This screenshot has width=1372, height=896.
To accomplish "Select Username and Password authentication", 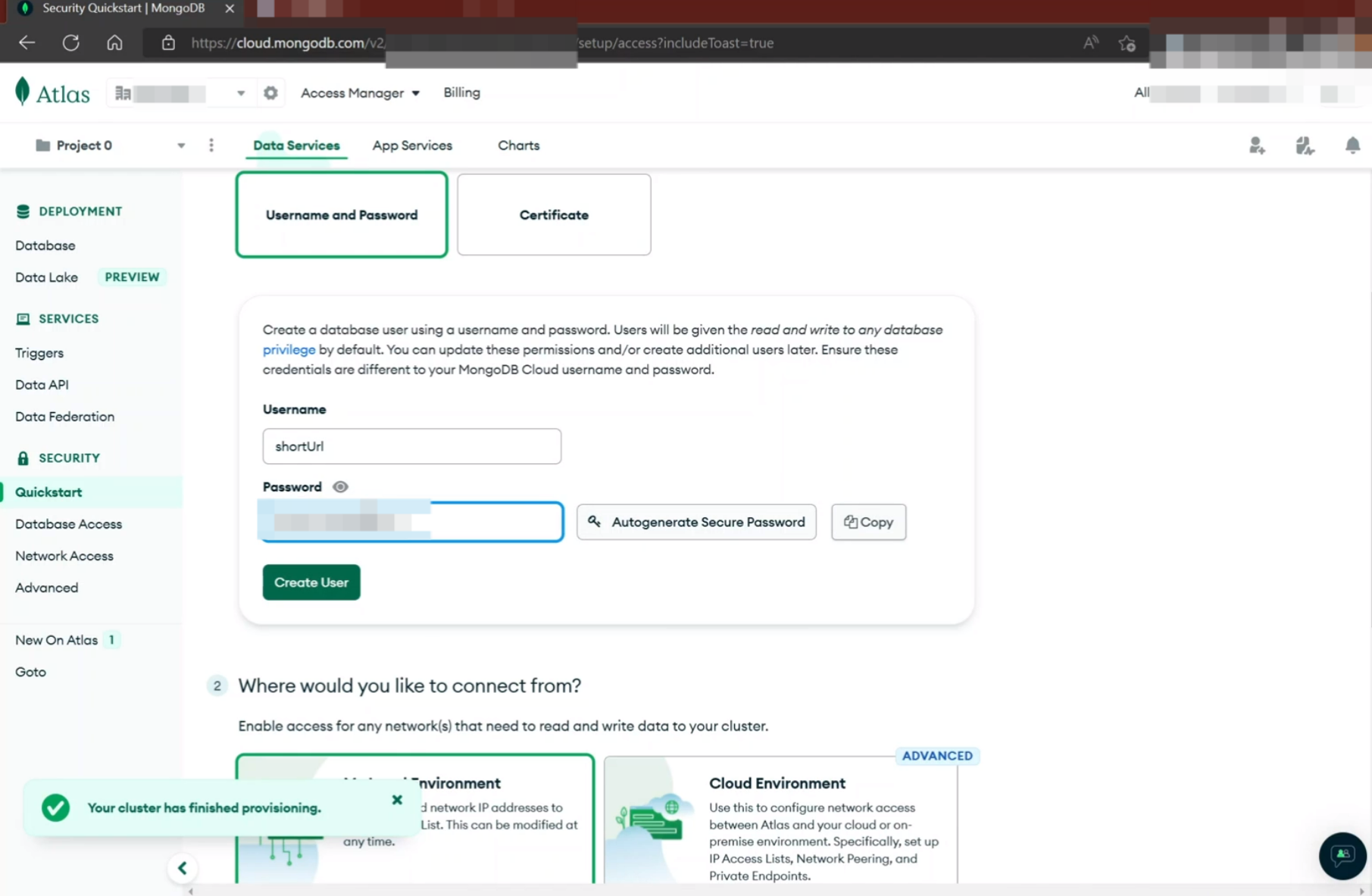I will (342, 215).
